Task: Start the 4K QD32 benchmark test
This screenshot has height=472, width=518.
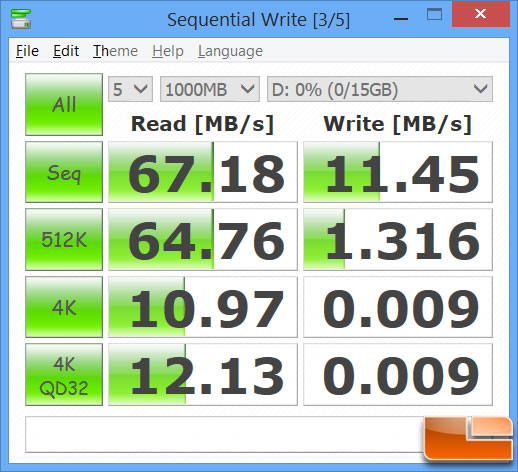Action: (64, 375)
